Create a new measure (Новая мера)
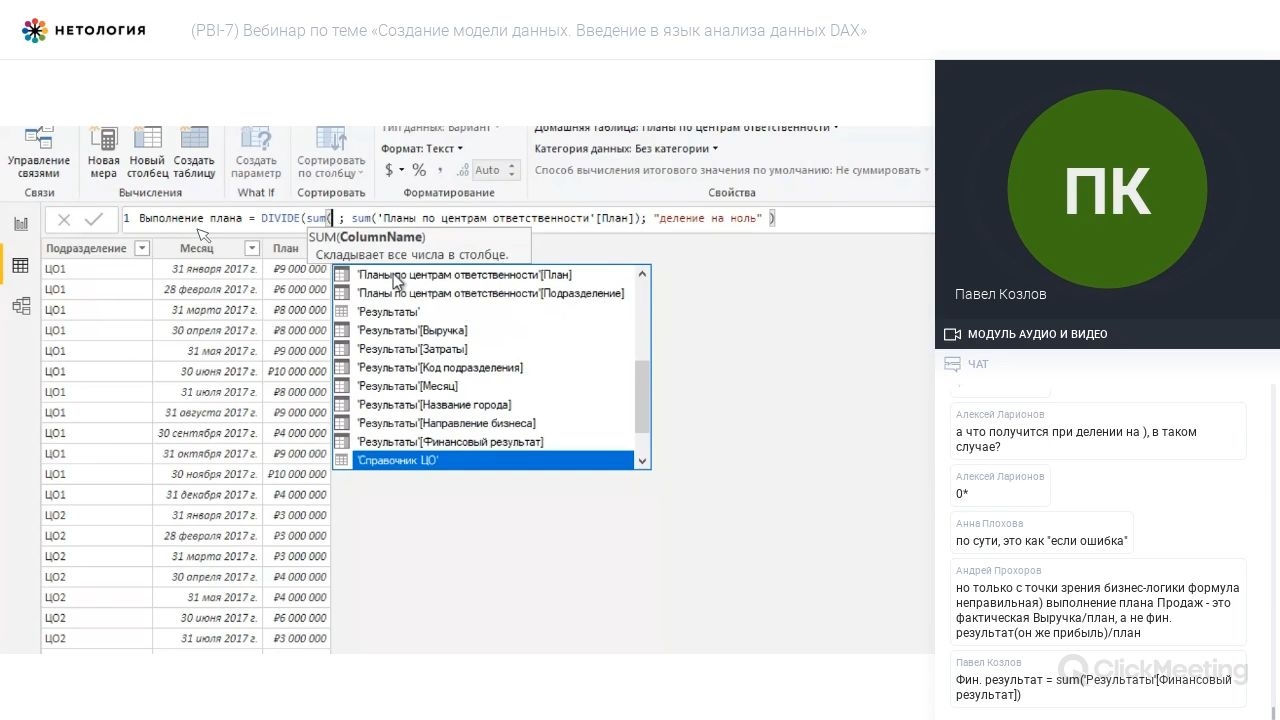This screenshot has width=1280, height=720. [x=103, y=154]
